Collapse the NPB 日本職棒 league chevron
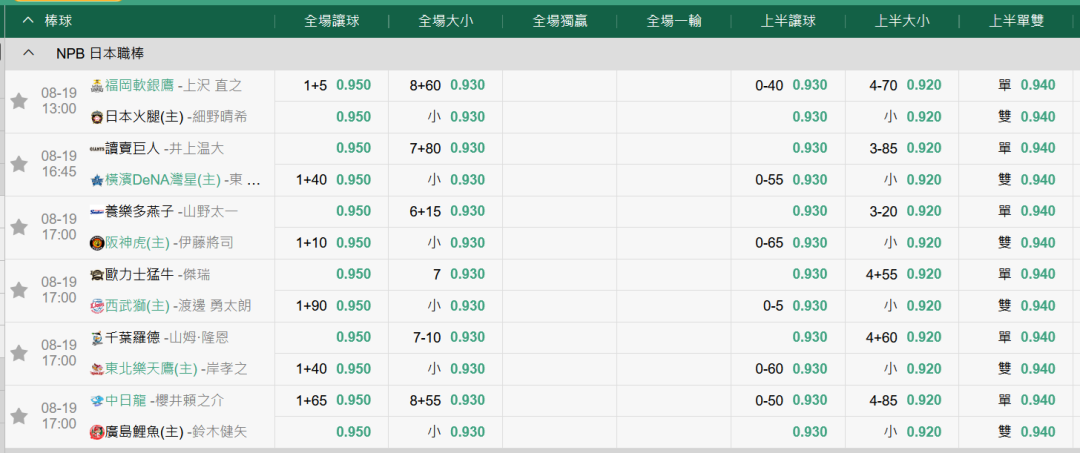The height and width of the screenshot is (453, 1080). 28,53
